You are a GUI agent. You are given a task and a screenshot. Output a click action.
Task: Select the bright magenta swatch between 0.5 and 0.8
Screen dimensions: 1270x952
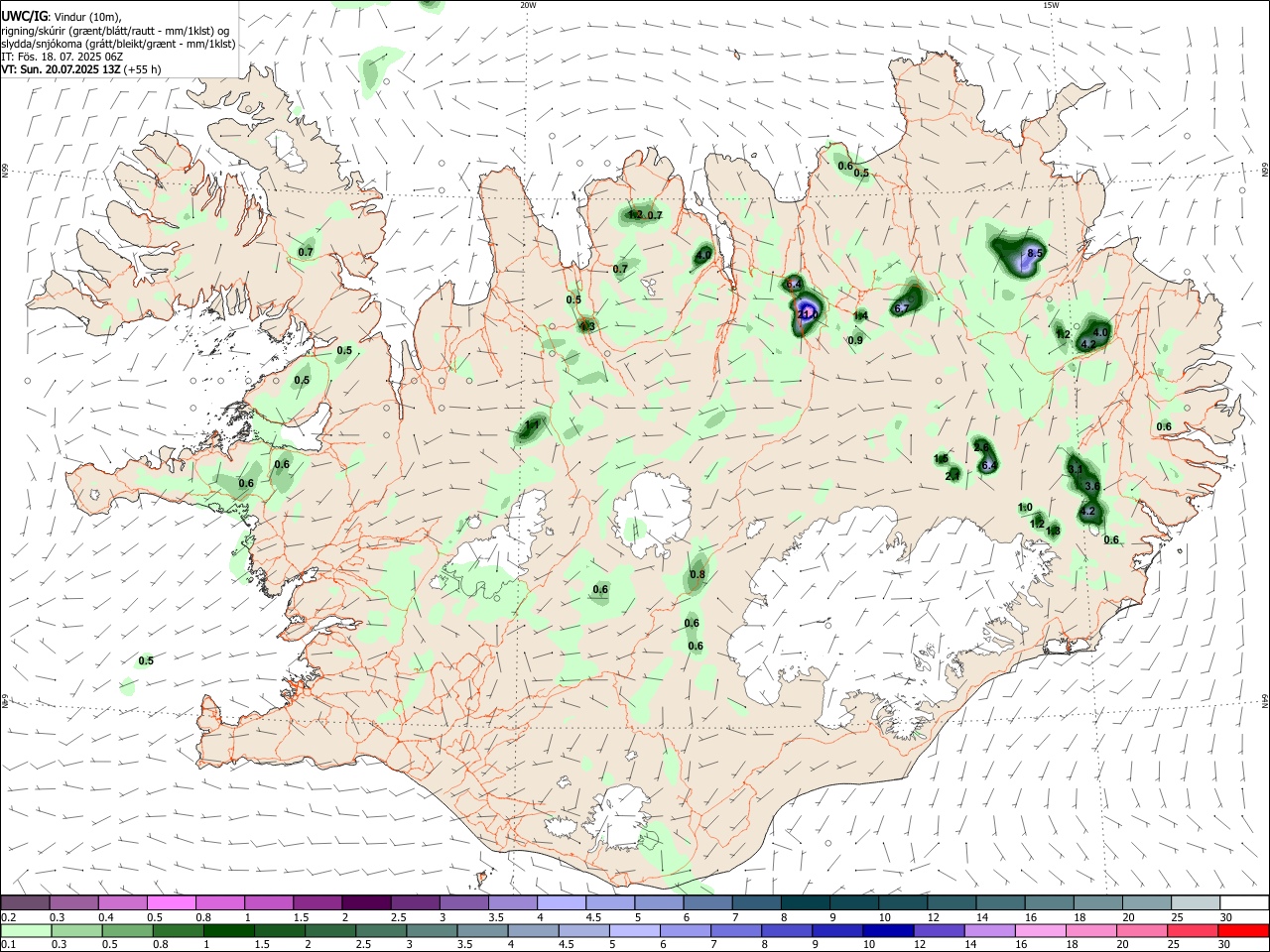pyautogui.click(x=173, y=902)
